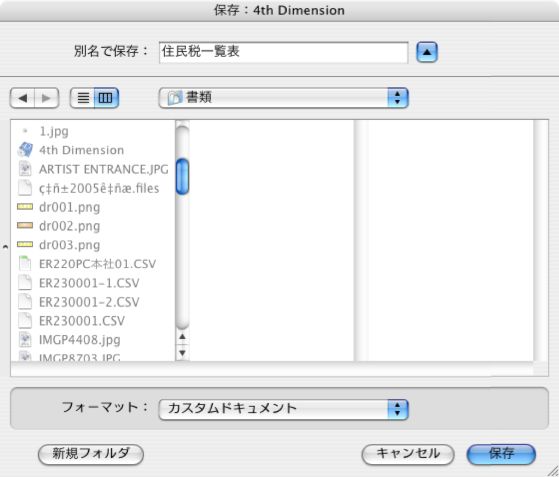Select the IMGP4408.jpg file icon
The width and height of the screenshot is (559, 477).
pos(25,339)
